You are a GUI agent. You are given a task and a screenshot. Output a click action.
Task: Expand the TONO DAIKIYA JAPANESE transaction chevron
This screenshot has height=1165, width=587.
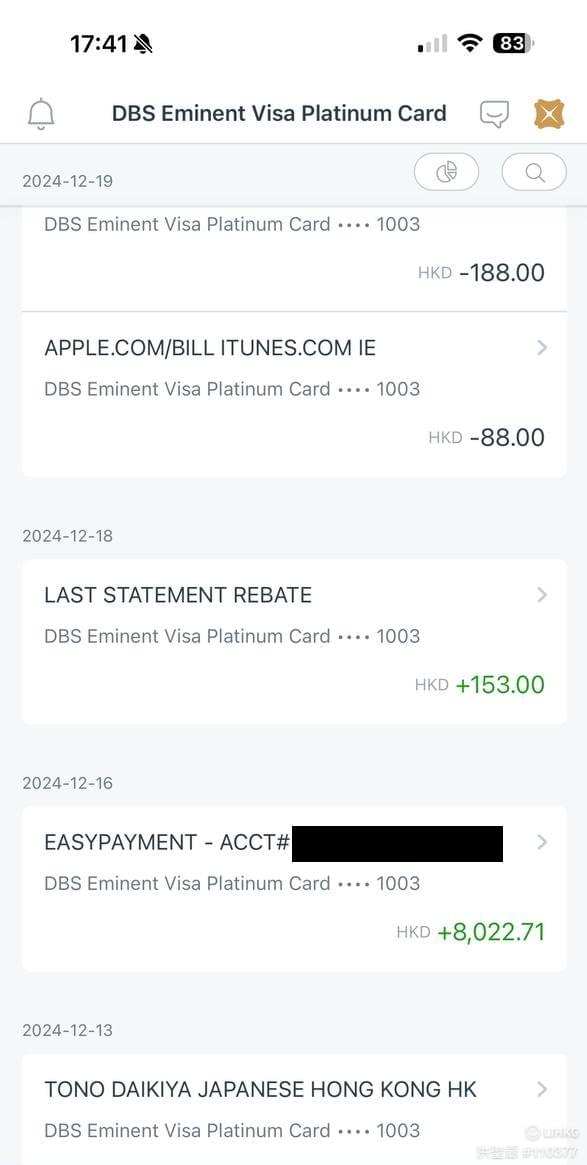pyautogui.click(x=542, y=1089)
